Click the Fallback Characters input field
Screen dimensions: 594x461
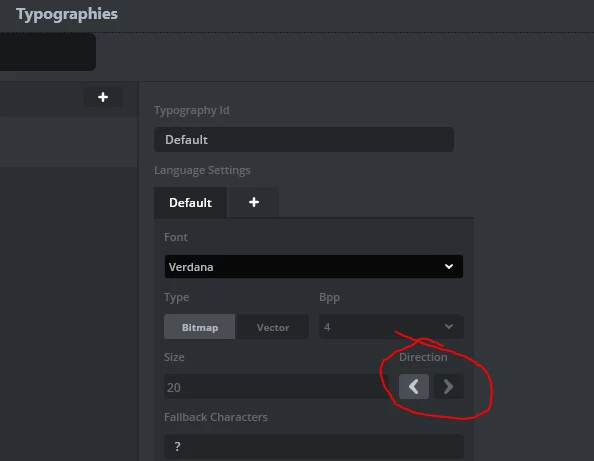(x=314, y=447)
